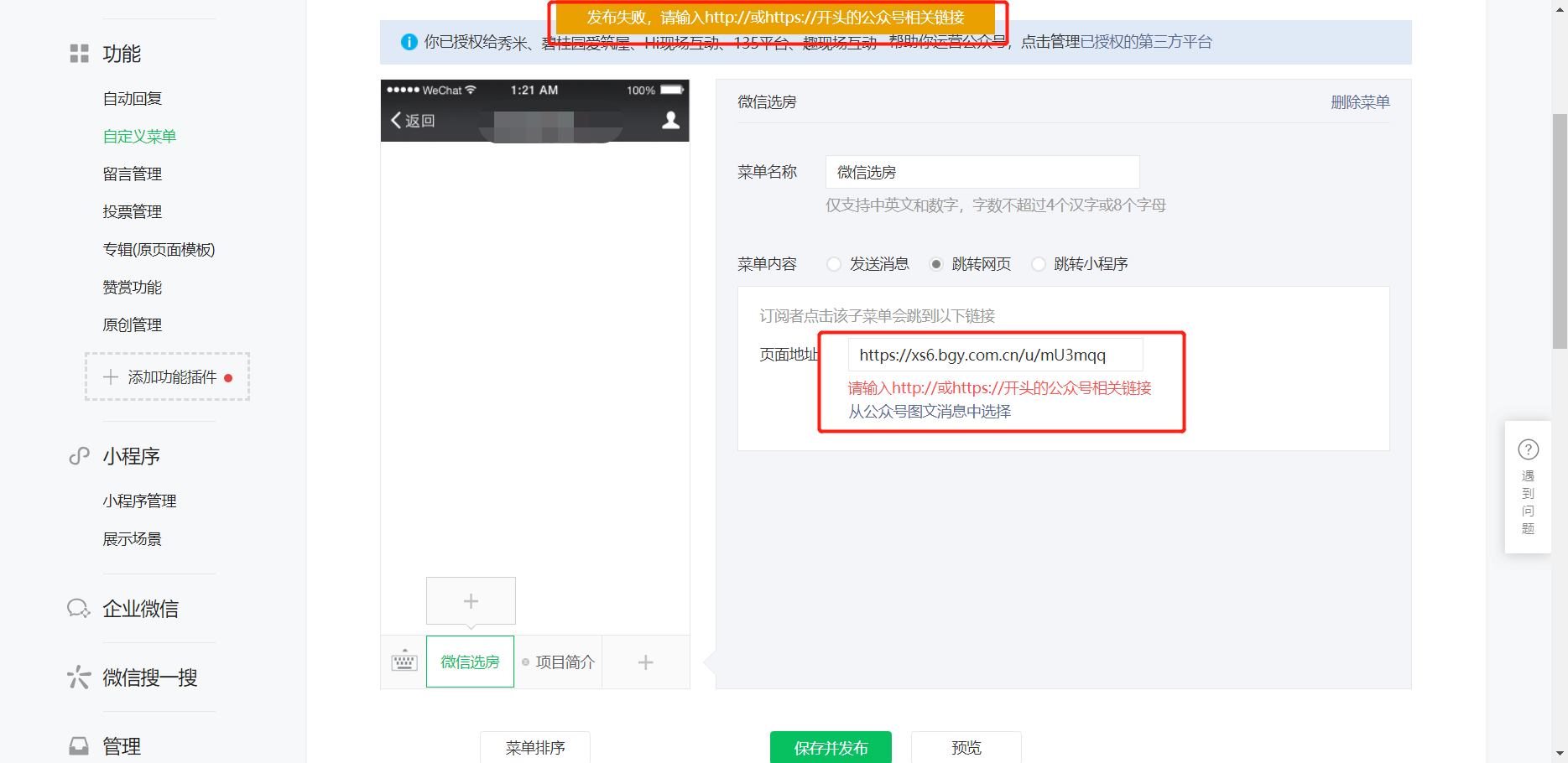
Task: Open 专辑(原页面模板) in the sidebar
Action: pyautogui.click(x=159, y=250)
